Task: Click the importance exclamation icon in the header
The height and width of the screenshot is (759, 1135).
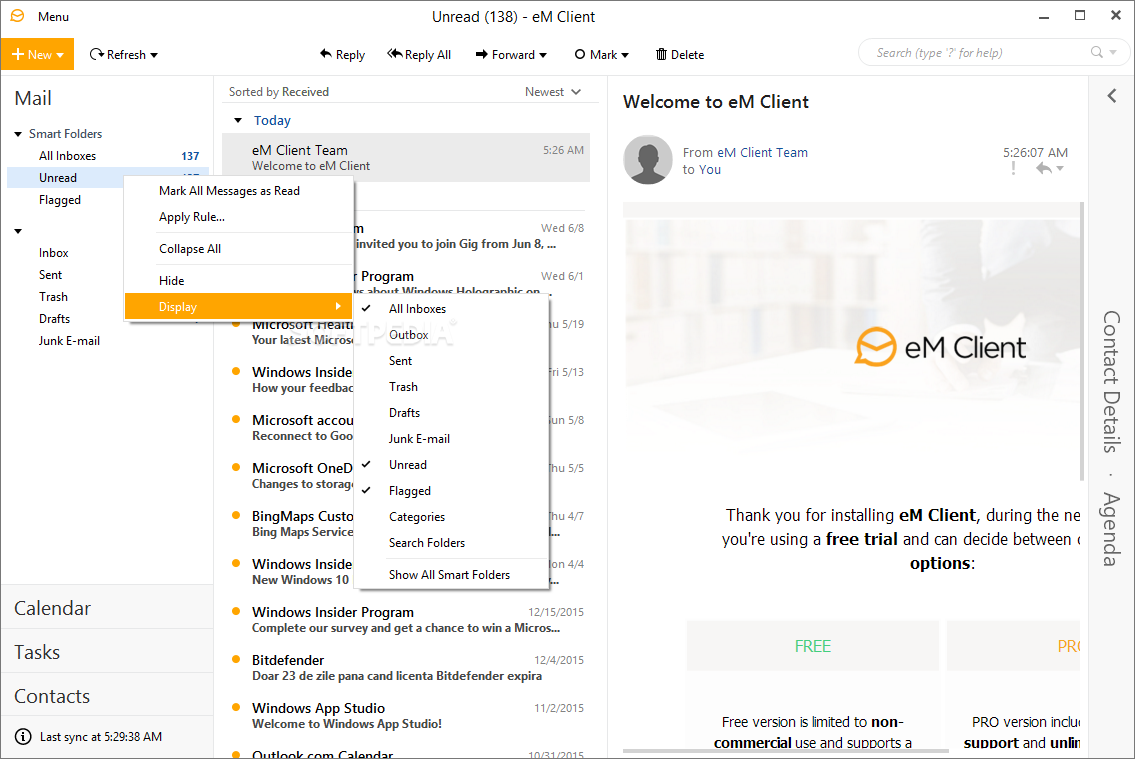Action: pos(1013,169)
